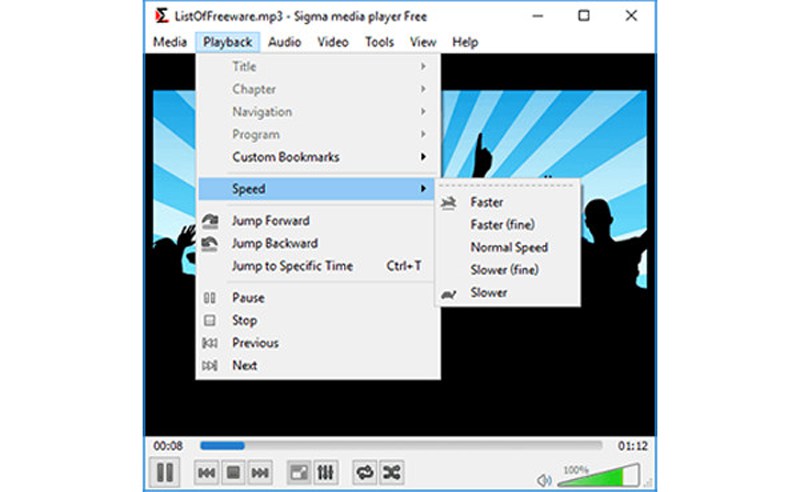The image size is (800, 492).
Task: Select Pause in Playback menu
Action: (317, 298)
